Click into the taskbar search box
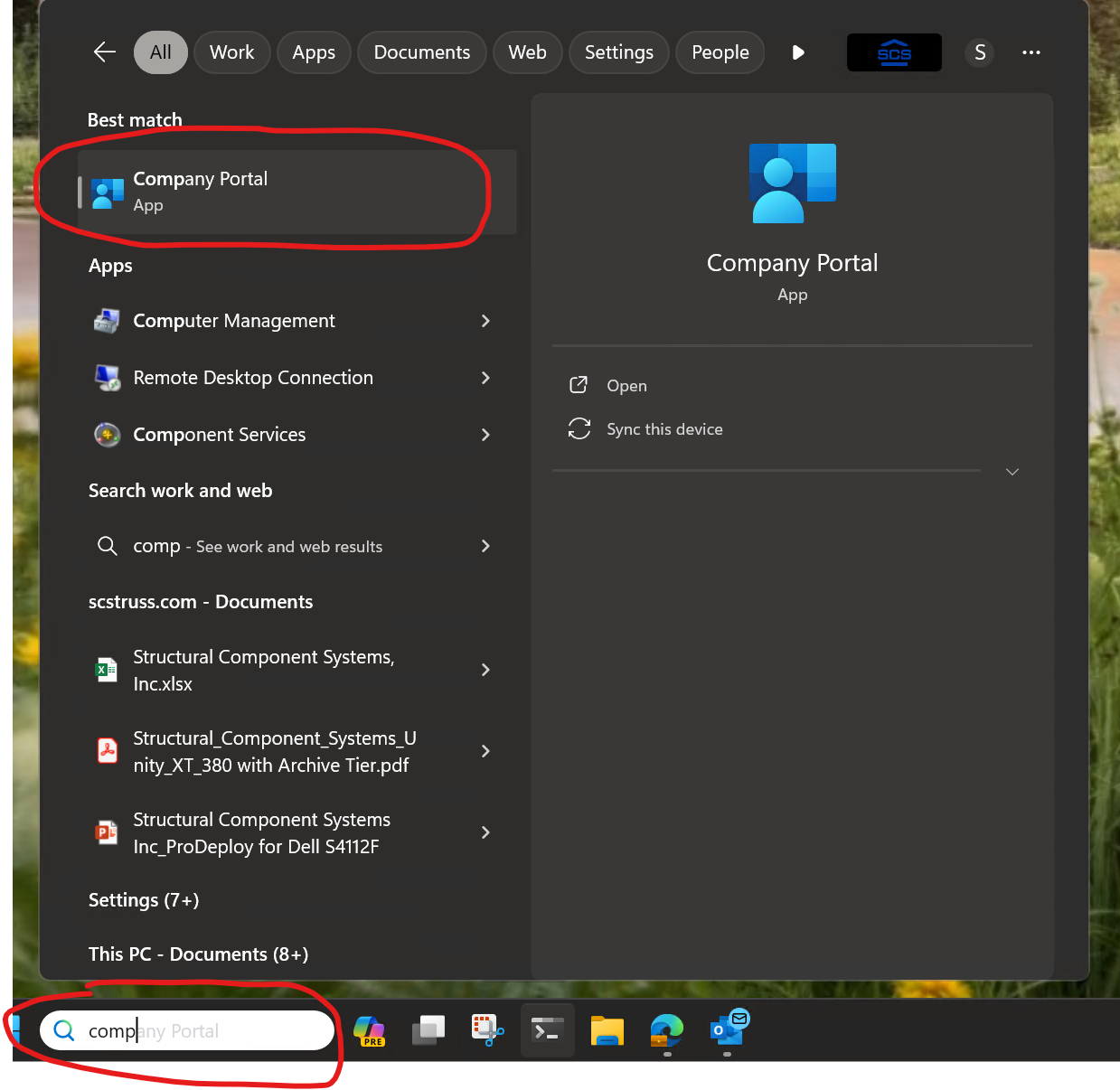The height and width of the screenshot is (1090, 1120). [187, 1030]
